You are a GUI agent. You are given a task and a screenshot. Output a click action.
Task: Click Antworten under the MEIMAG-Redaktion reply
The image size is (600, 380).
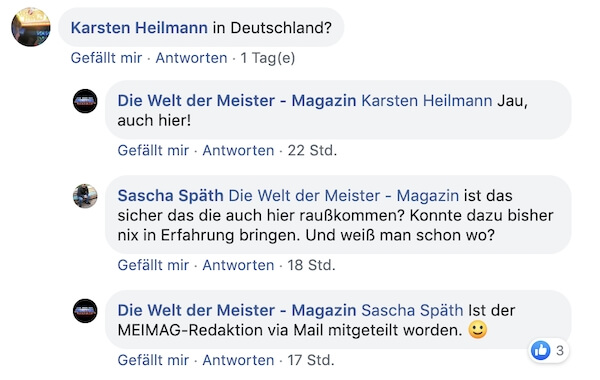(x=238, y=360)
